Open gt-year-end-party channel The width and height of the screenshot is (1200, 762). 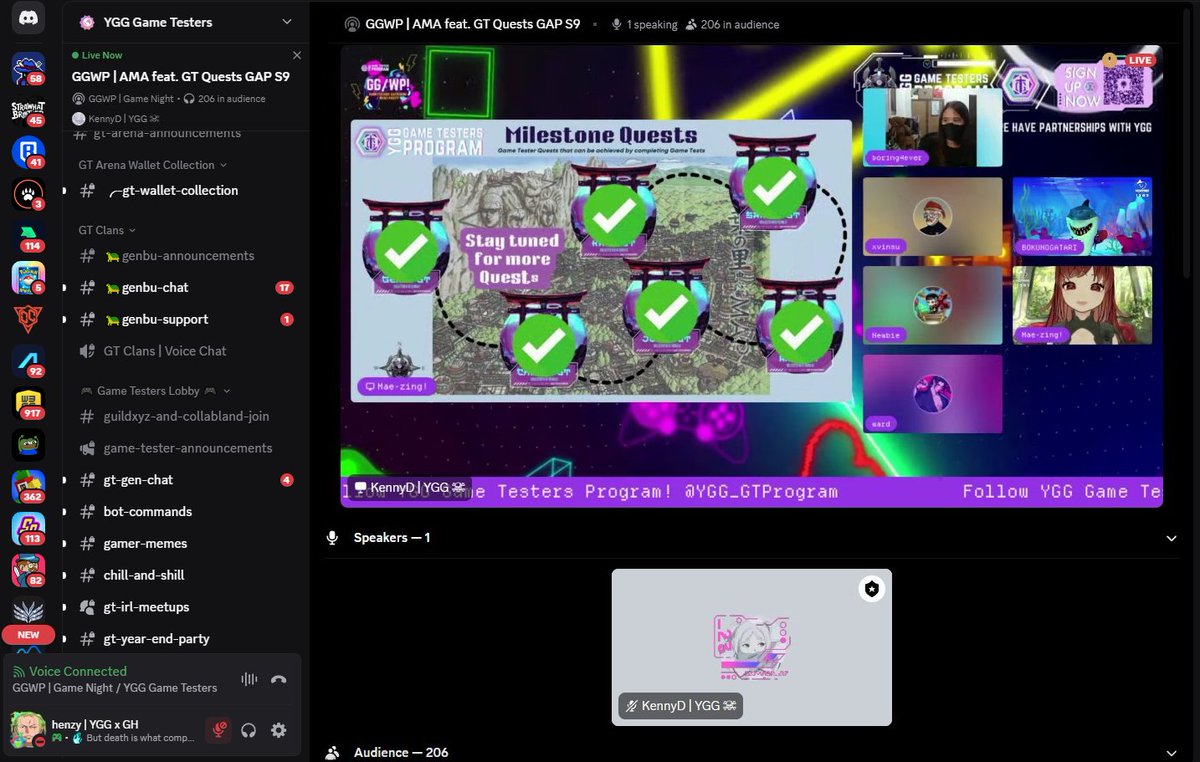[186, 639]
